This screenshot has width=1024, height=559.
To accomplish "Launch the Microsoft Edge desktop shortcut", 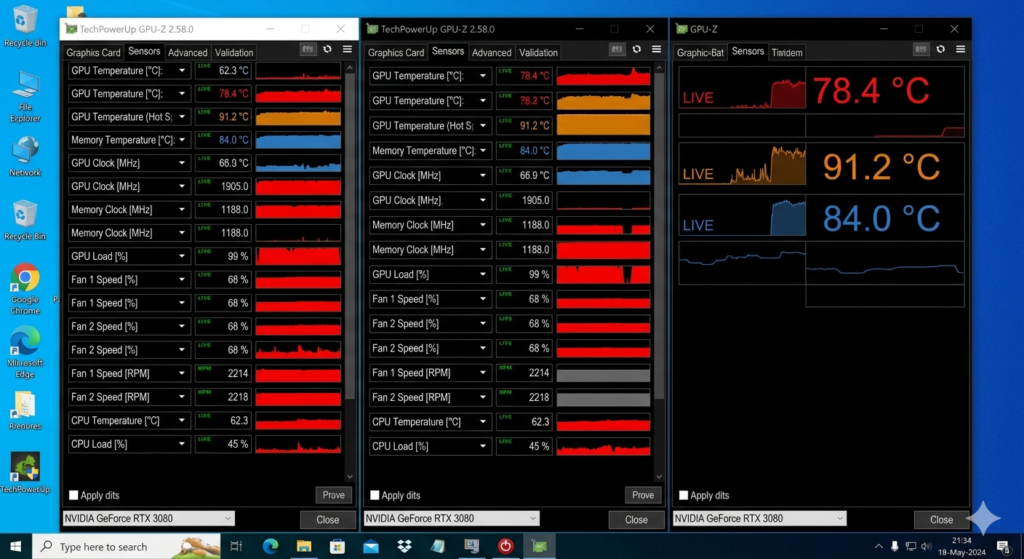I will (x=25, y=352).
